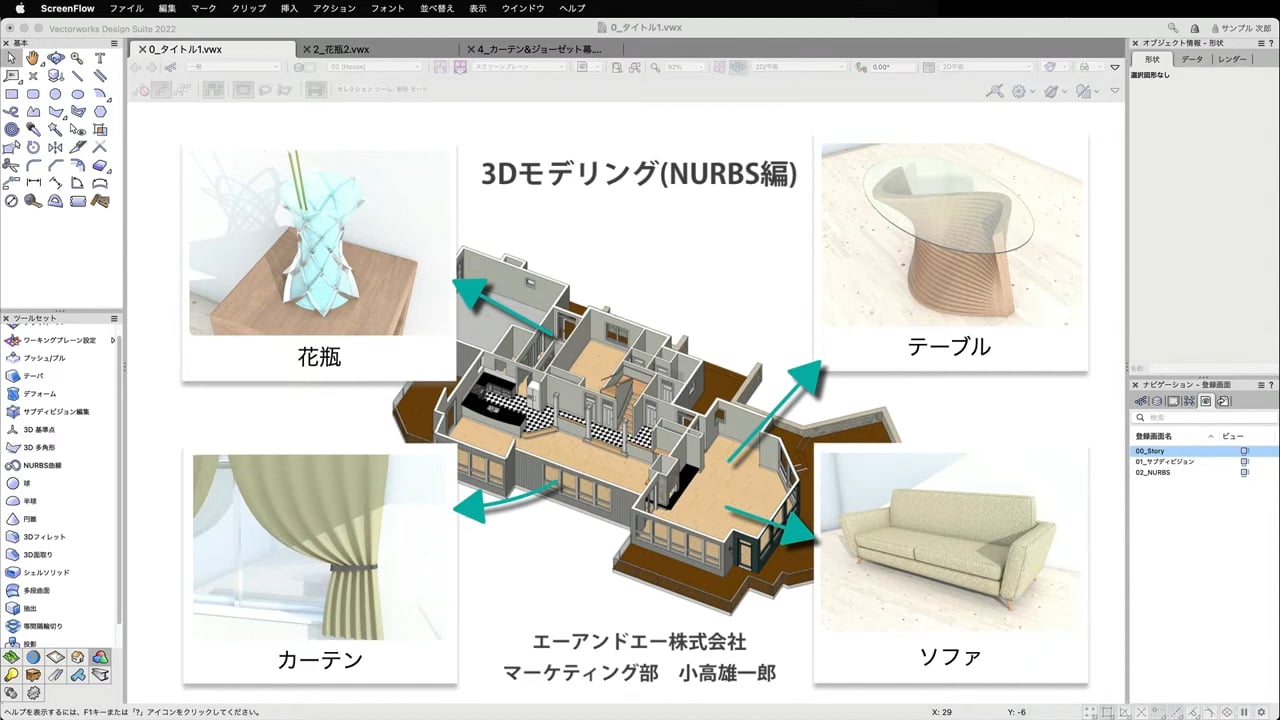Select the Text tool in Basic palette

coord(100,58)
